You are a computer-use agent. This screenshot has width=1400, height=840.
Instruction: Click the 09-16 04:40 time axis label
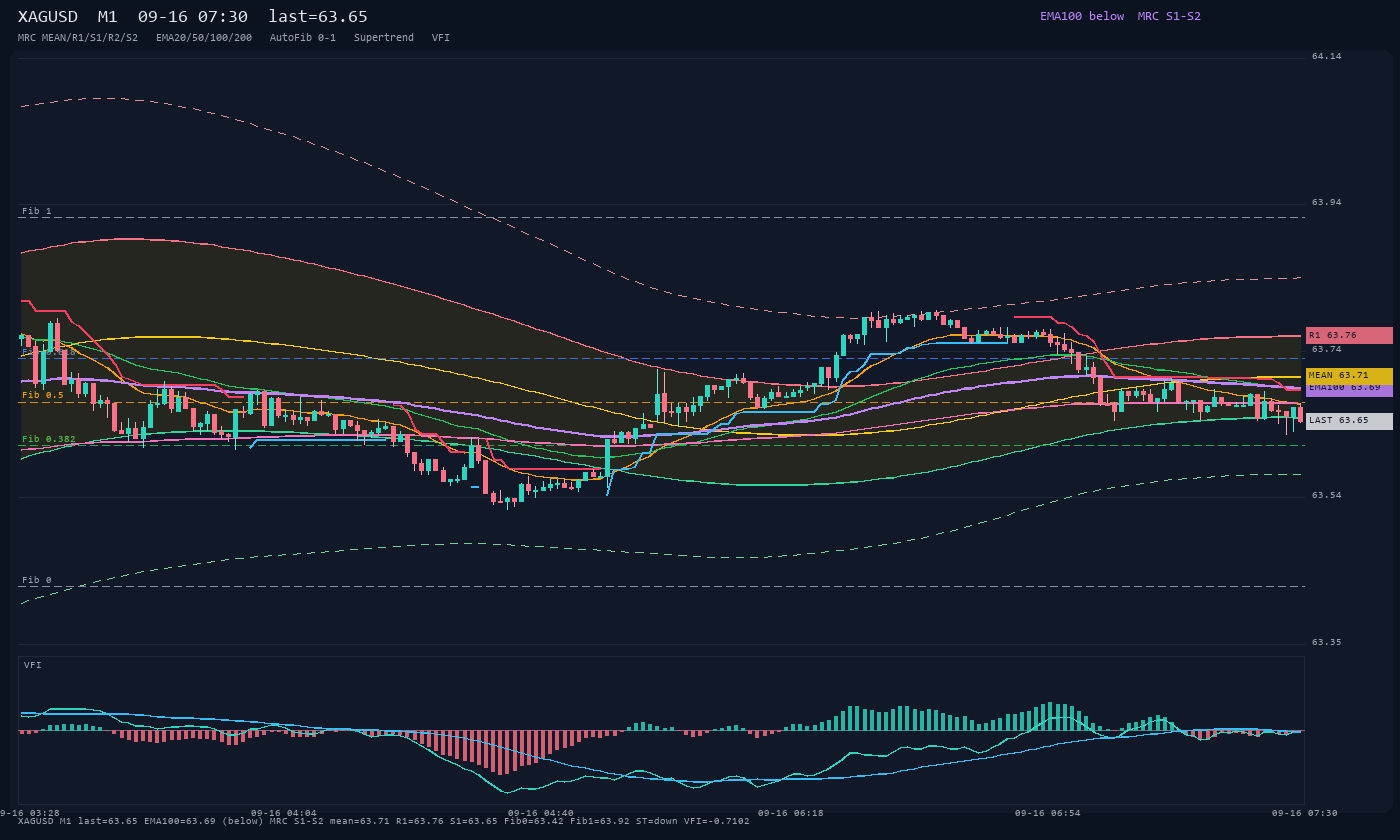click(541, 813)
